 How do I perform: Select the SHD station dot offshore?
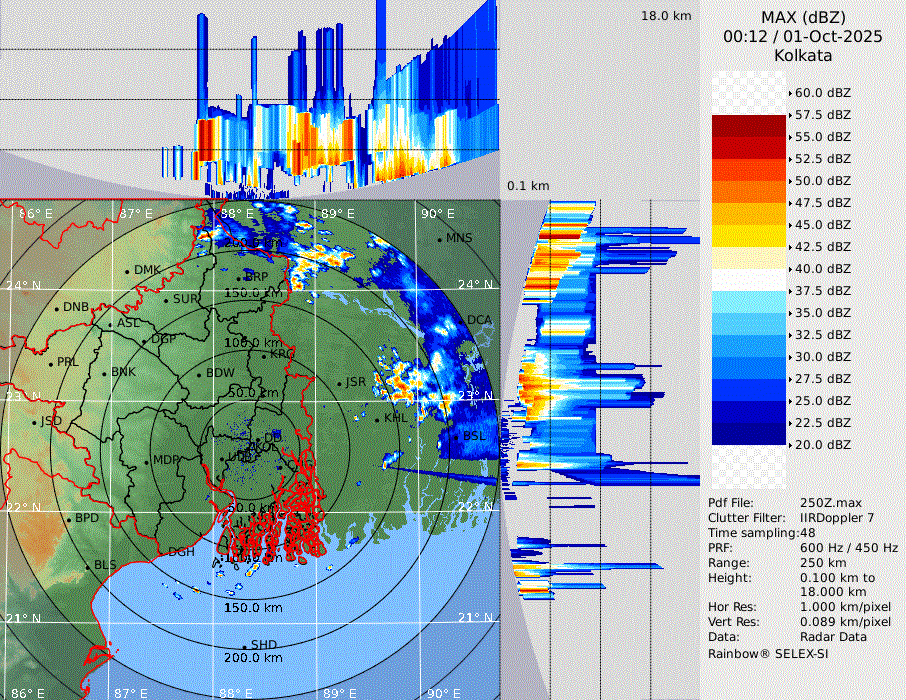point(244,645)
